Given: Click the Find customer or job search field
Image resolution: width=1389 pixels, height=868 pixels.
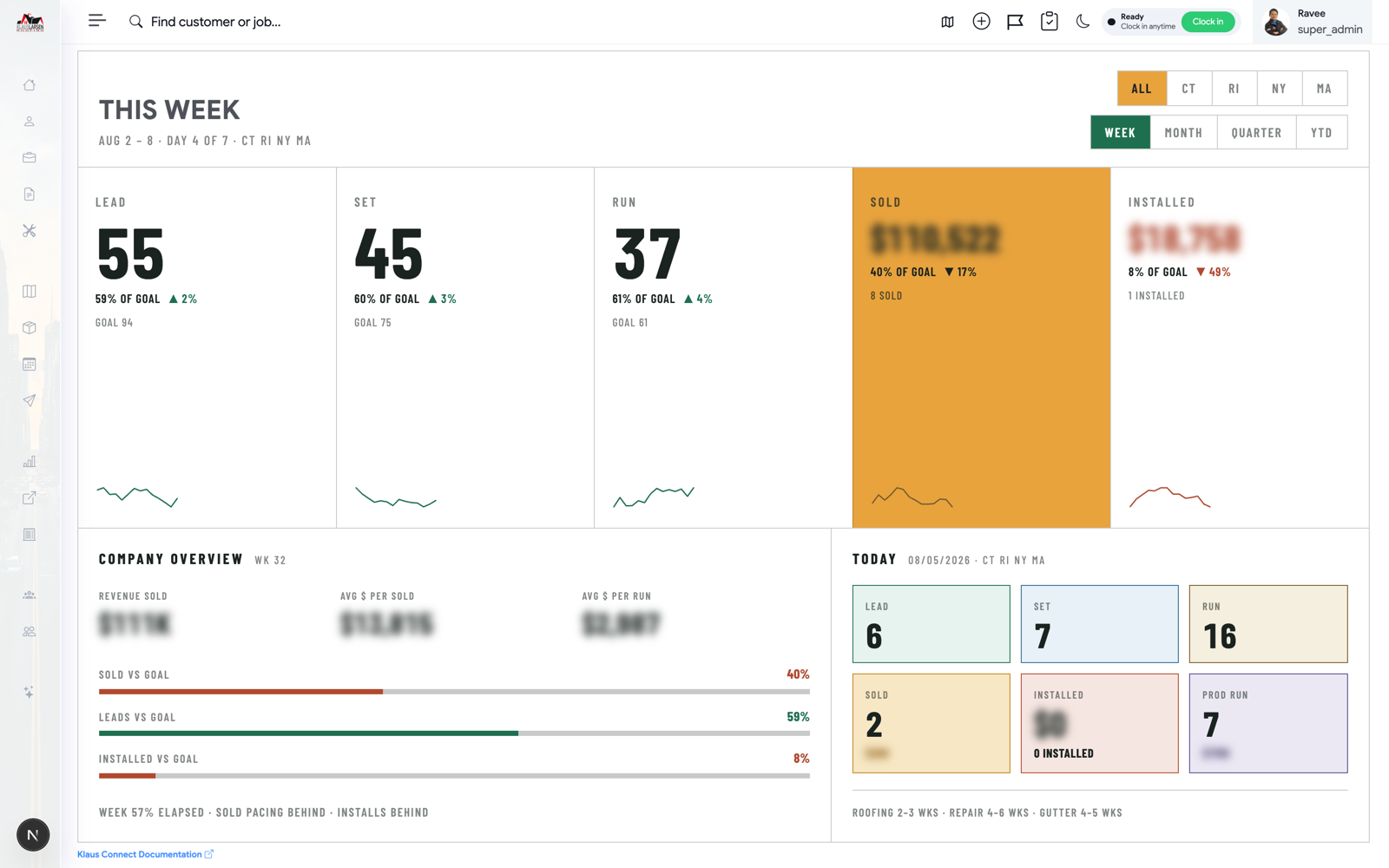Looking at the screenshot, I should 215,22.
